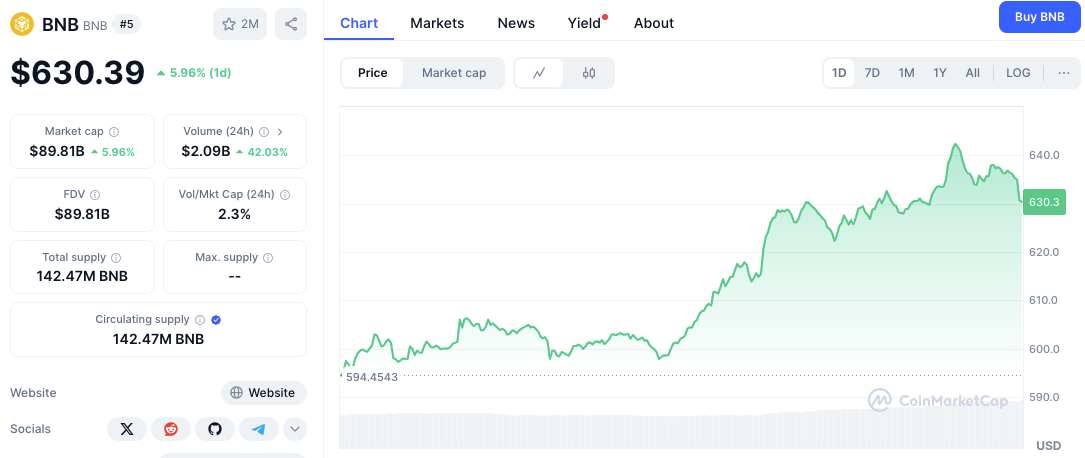This screenshot has width=1085, height=458.
Task: Click the $89.81B market cap value
Action: (x=57, y=152)
